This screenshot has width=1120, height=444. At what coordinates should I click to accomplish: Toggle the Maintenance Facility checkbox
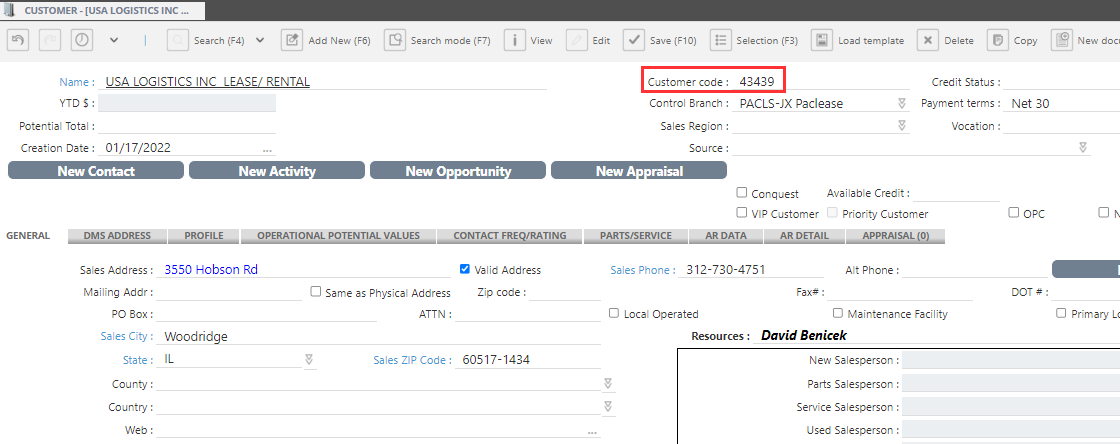(x=838, y=313)
